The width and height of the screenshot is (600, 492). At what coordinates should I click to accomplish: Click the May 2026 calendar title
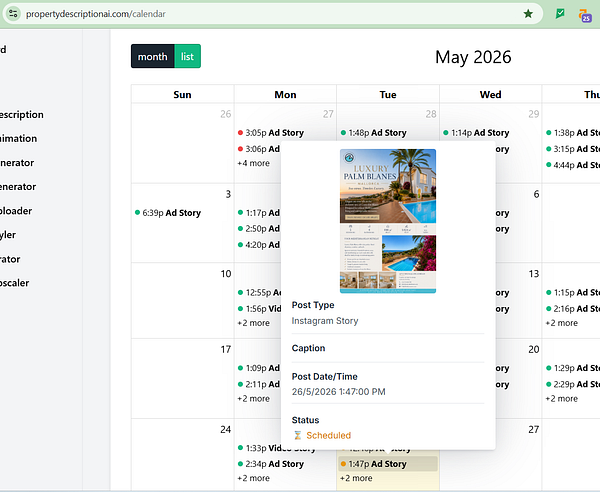[x=473, y=57]
